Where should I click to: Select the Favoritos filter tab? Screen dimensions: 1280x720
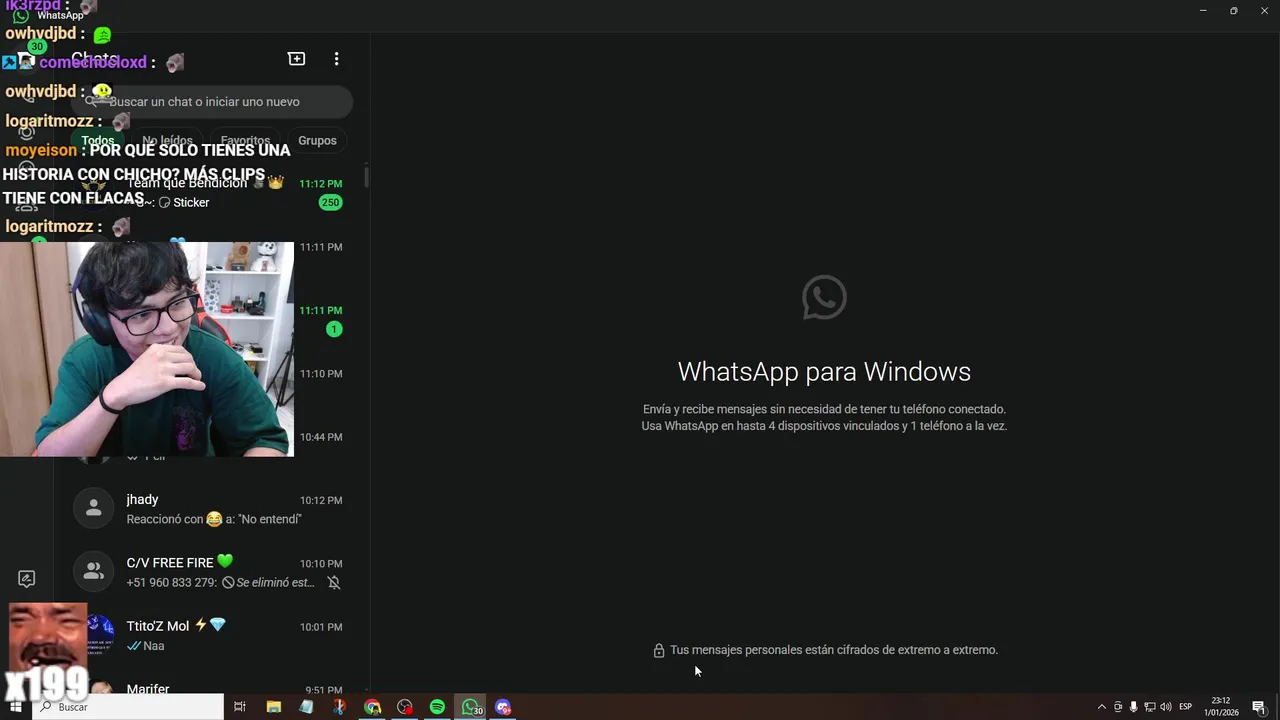click(x=245, y=140)
